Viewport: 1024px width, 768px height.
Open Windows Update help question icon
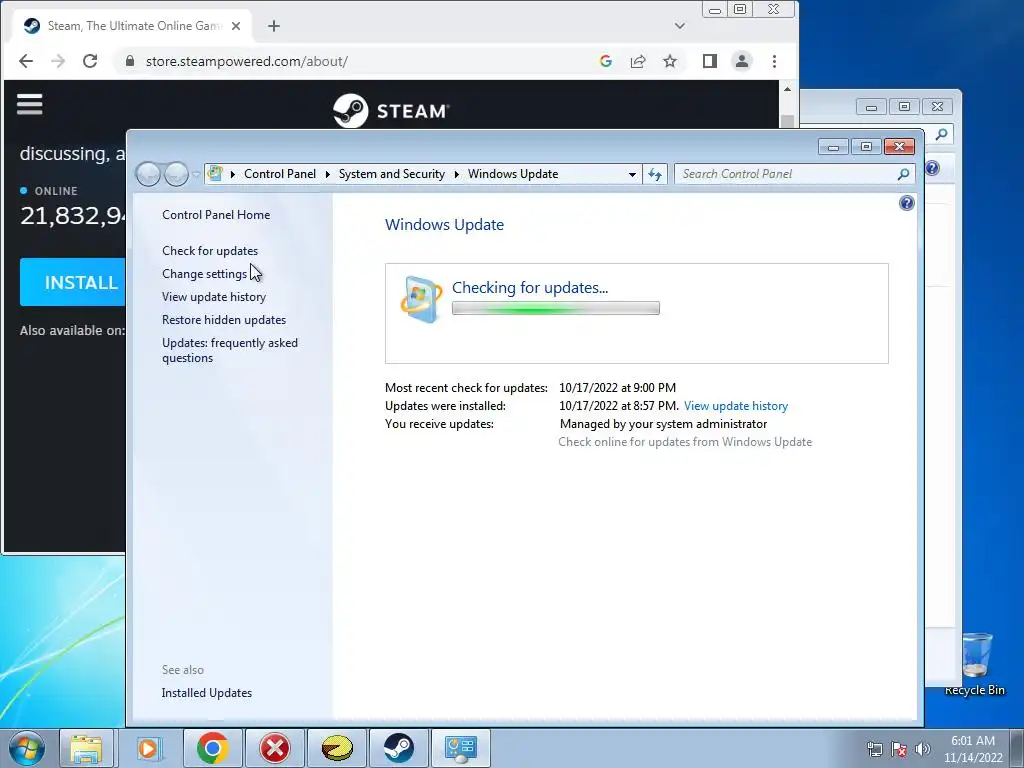(x=906, y=203)
